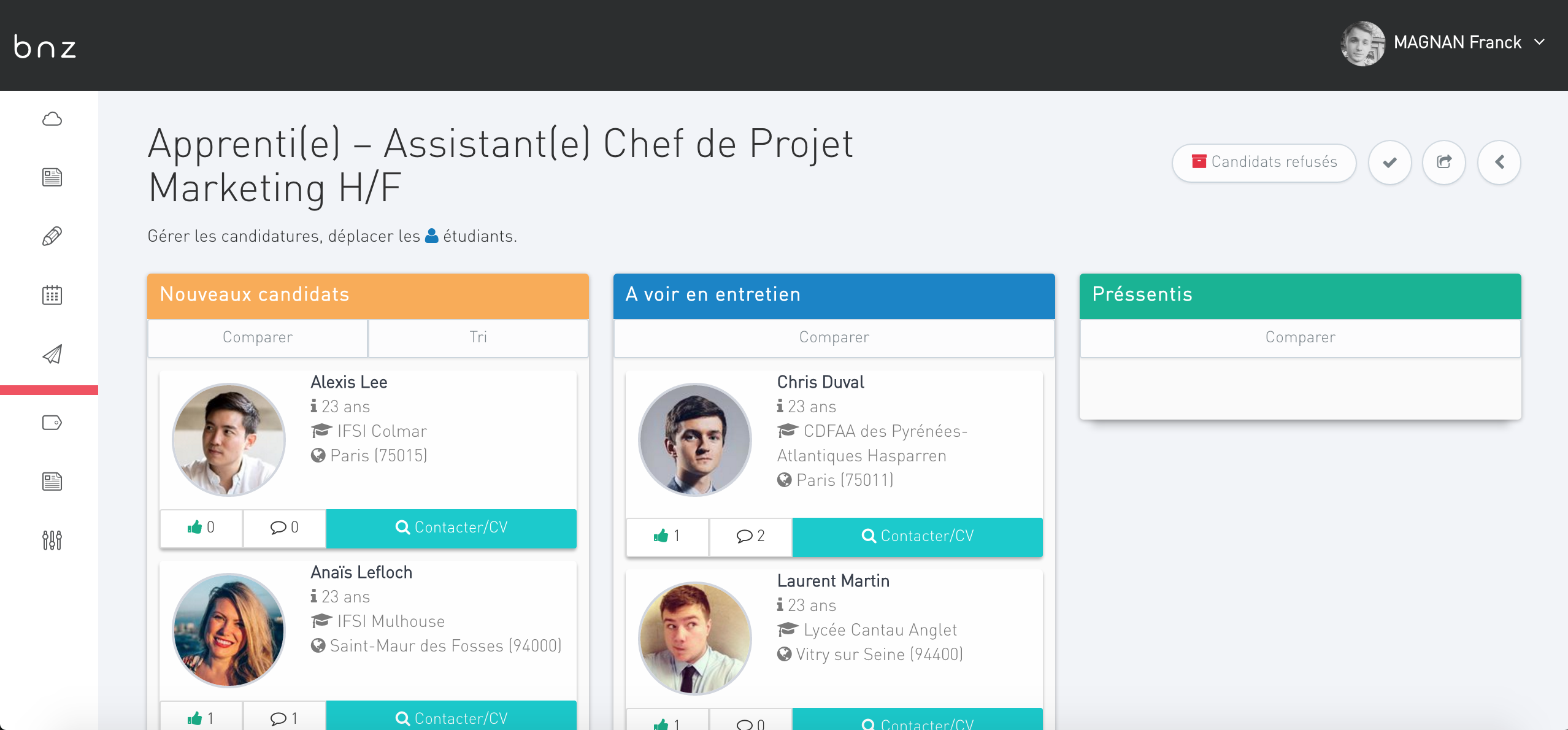Click the cloud icon in the sidebar
The width and height of the screenshot is (1568, 730).
coord(52,119)
